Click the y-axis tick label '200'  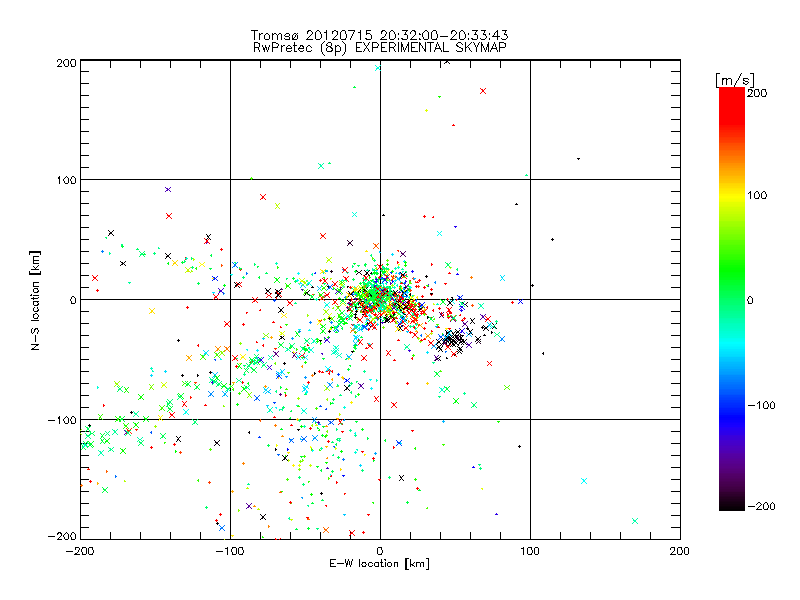[66, 63]
